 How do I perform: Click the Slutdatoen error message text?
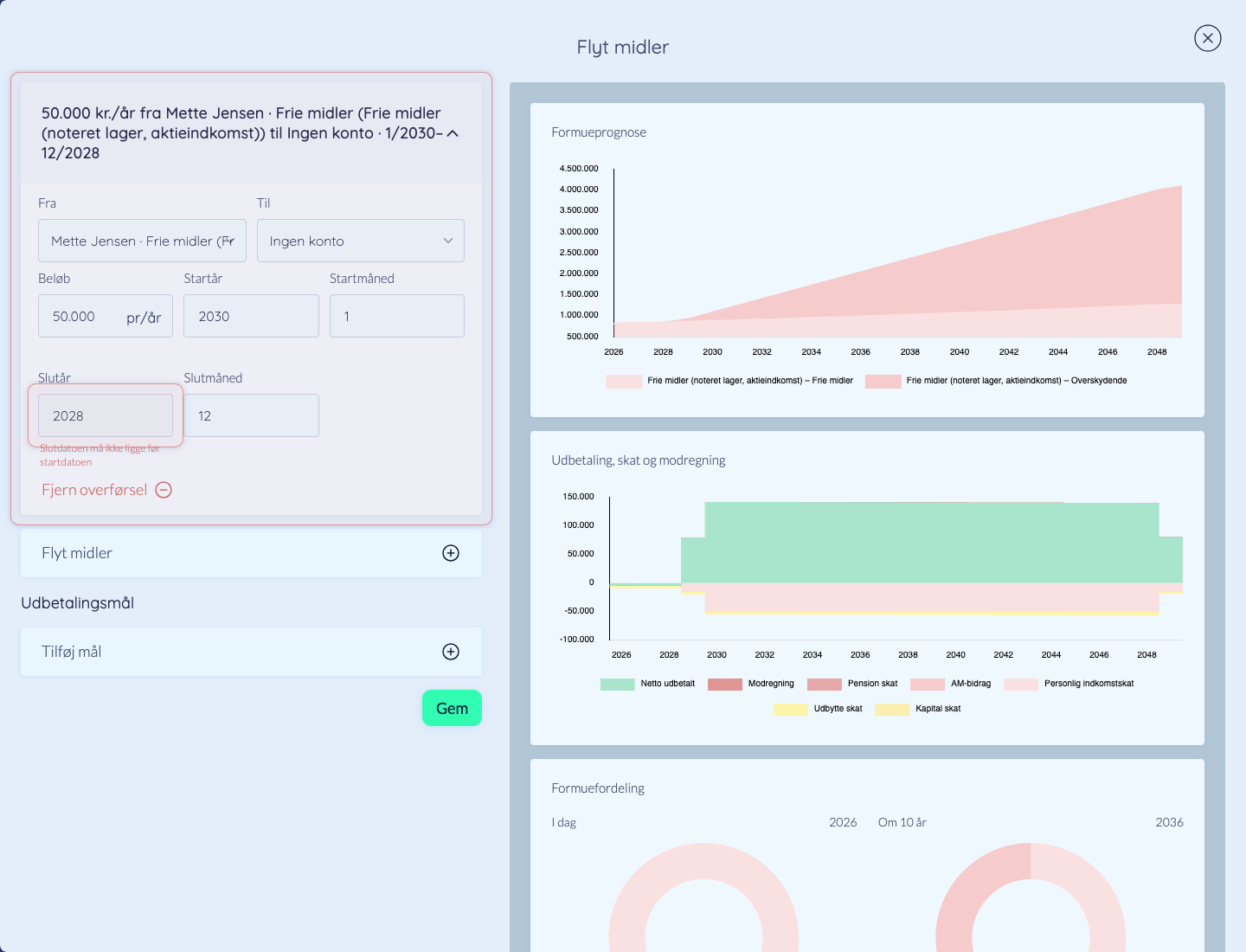coord(100,455)
